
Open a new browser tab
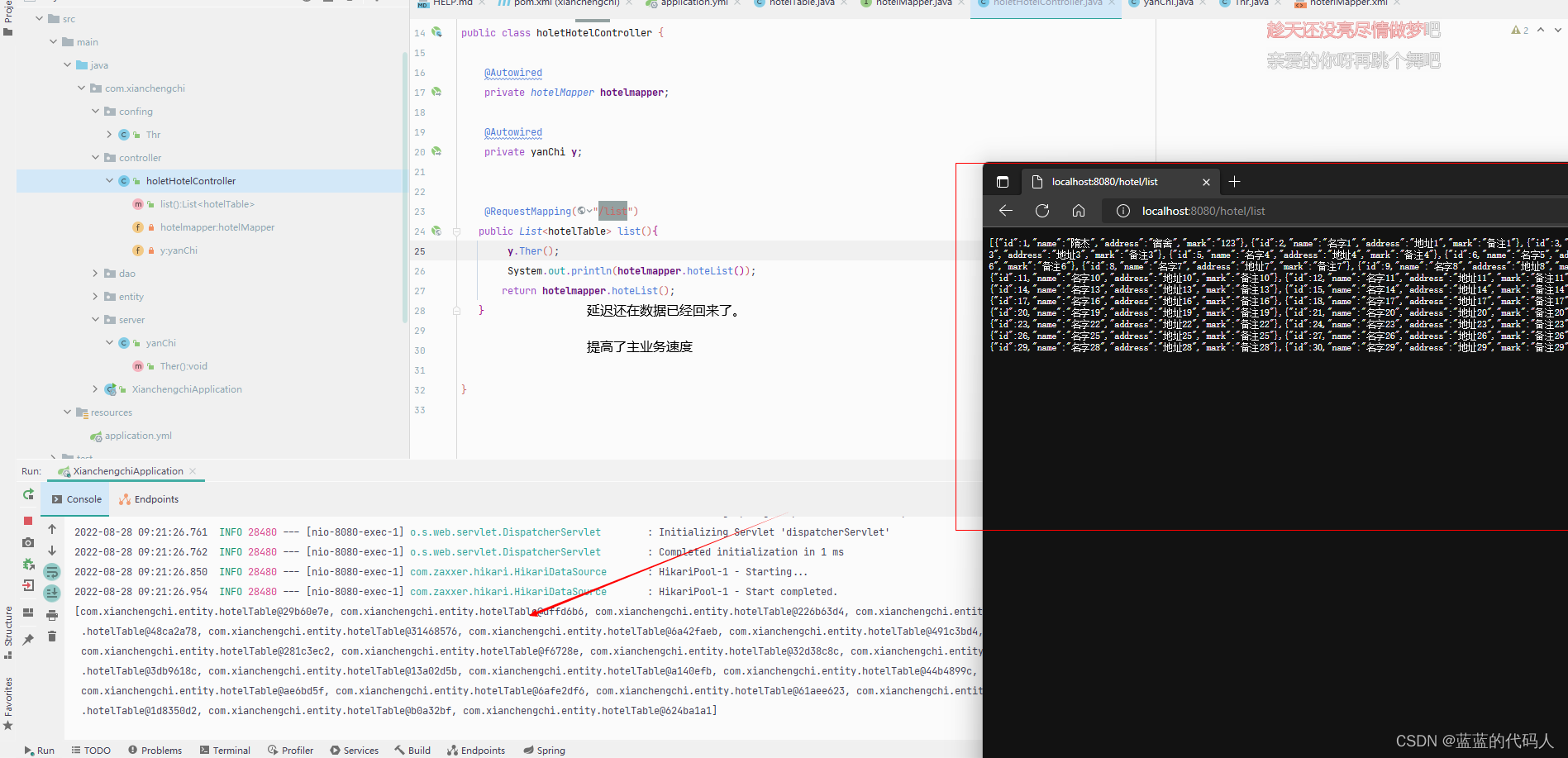point(1234,181)
